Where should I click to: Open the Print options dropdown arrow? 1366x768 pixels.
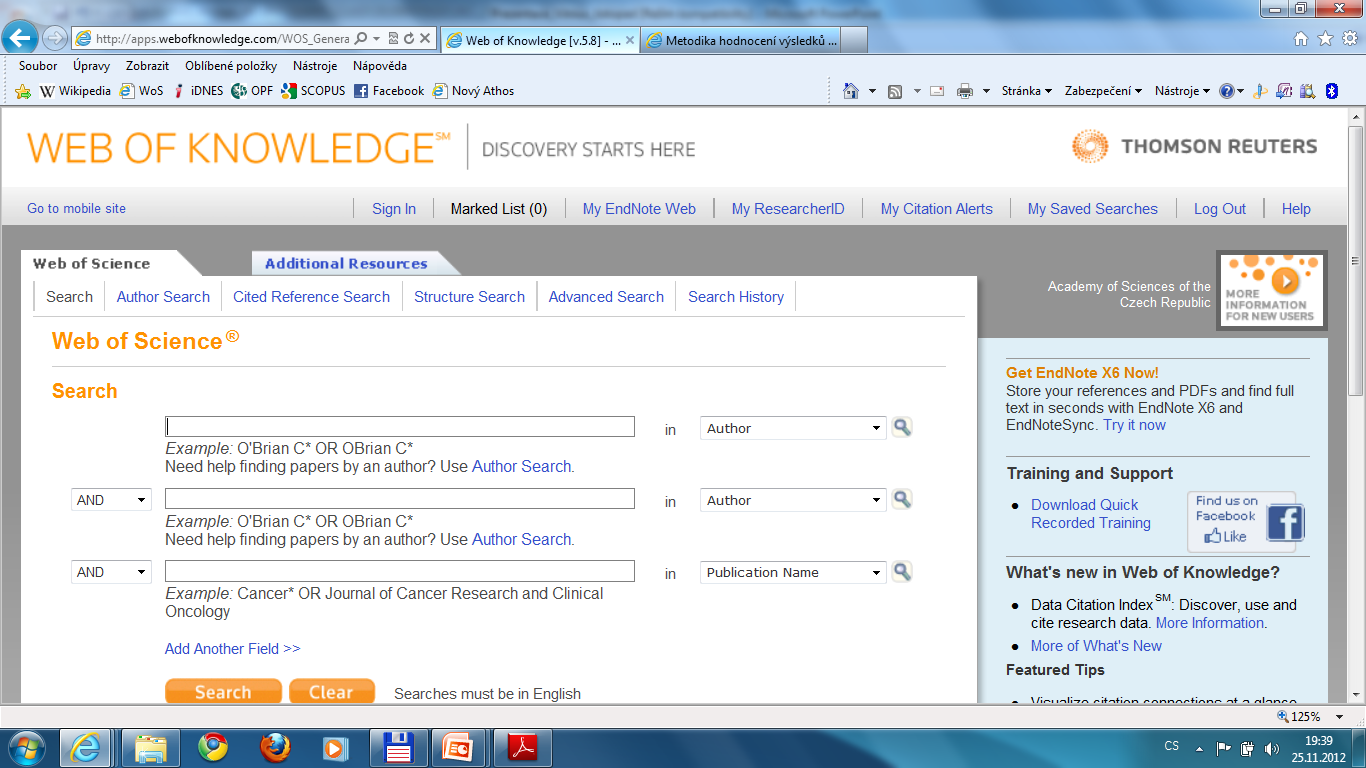pos(987,91)
